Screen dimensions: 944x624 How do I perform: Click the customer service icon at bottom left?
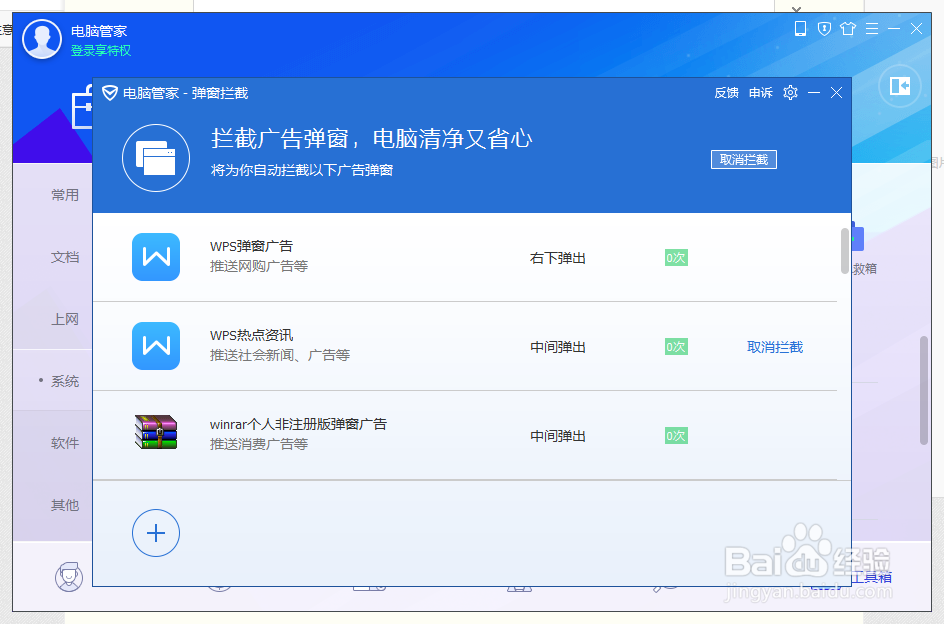(x=68, y=578)
